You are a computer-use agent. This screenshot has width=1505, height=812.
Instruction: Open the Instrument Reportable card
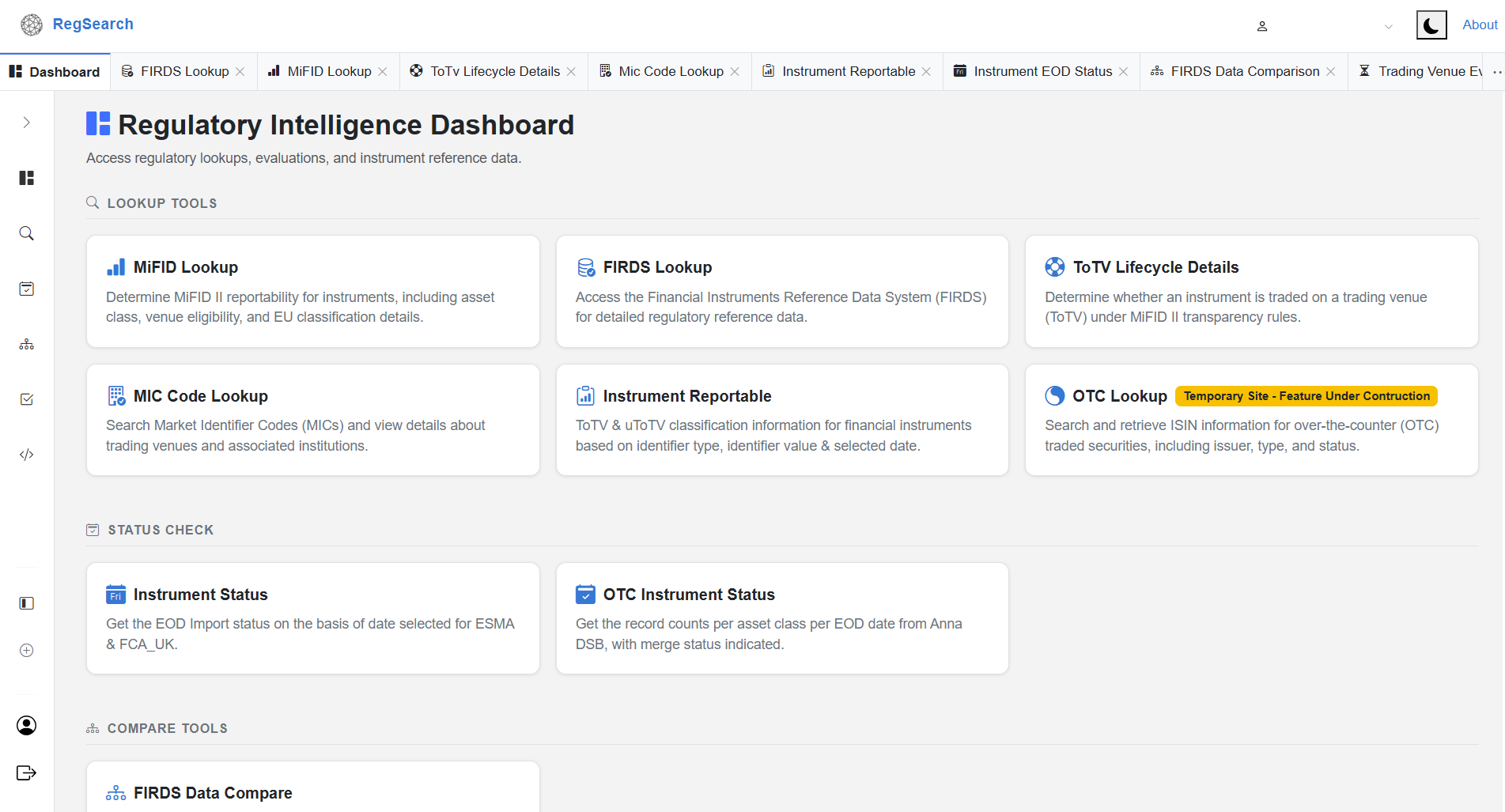(782, 420)
